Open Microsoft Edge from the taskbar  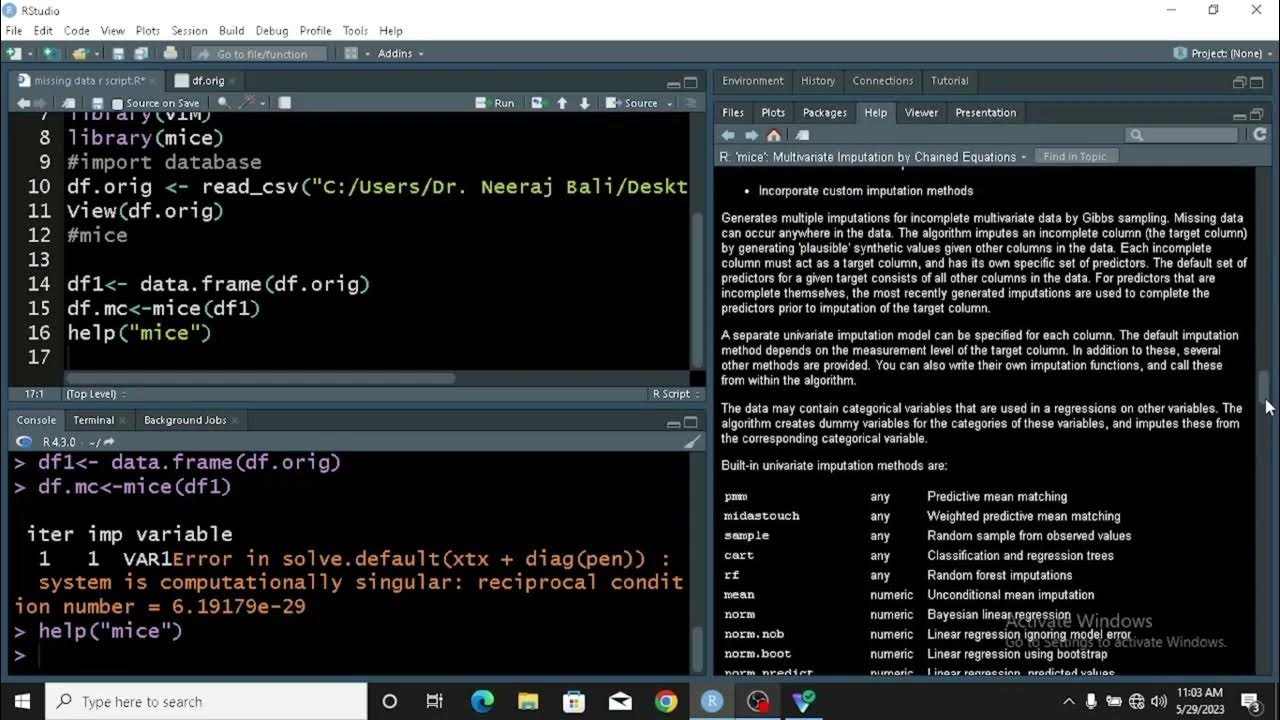[482, 701]
